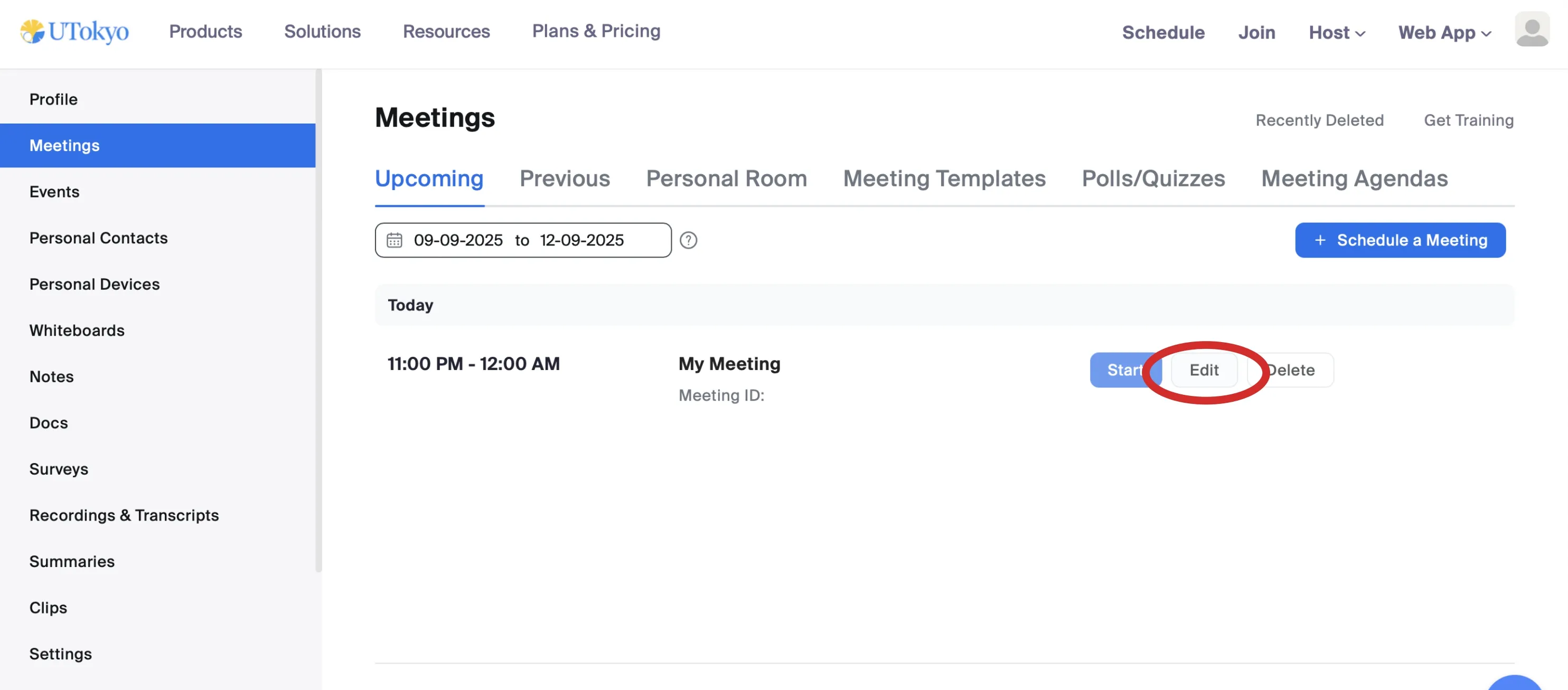This screenshot has width=1568, height=690.
Task: Expand the Host dropdown
Action: 1336,32
